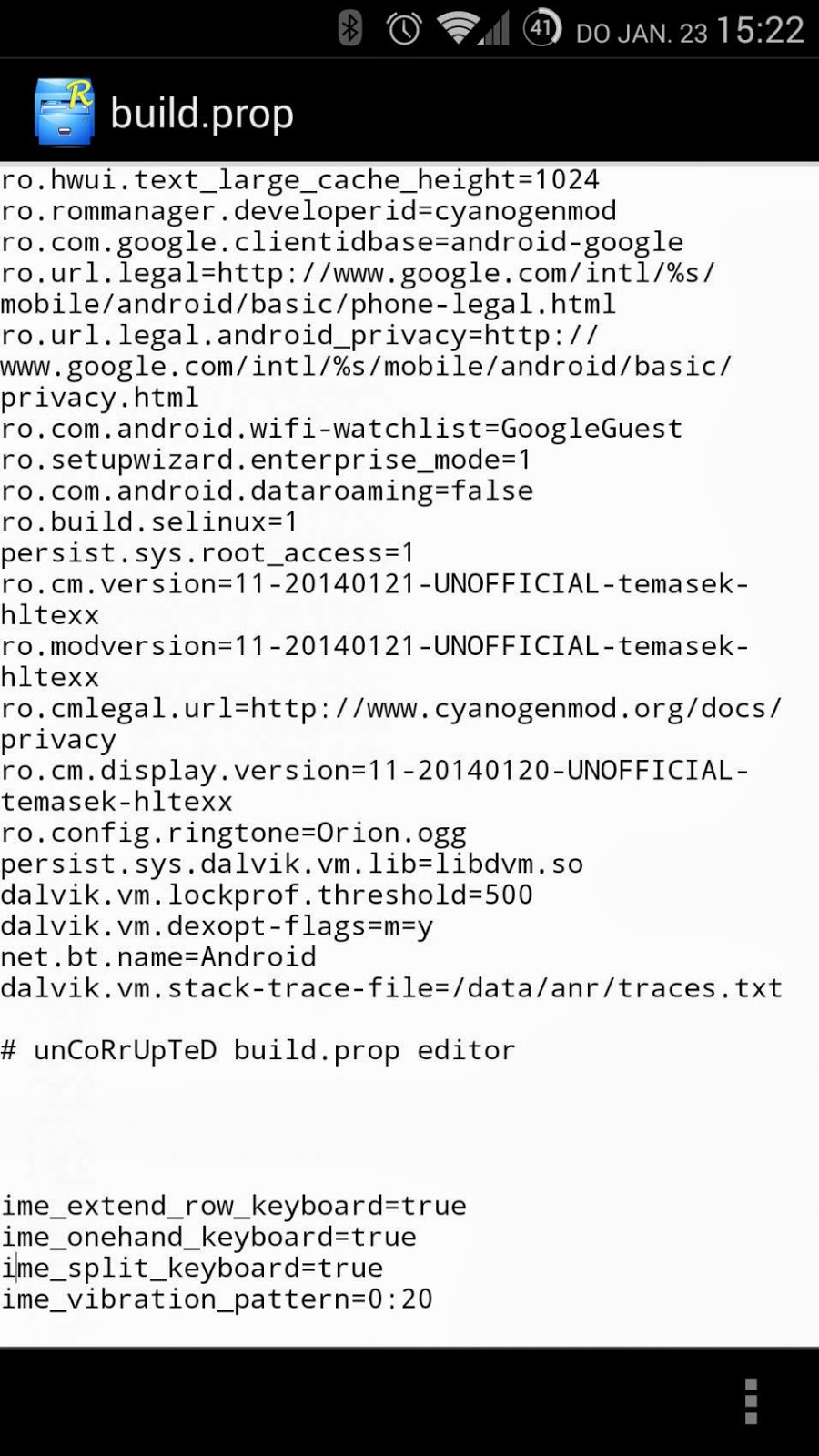
Task: Open the three-dot overflow menu
Action: point(751,1400)
